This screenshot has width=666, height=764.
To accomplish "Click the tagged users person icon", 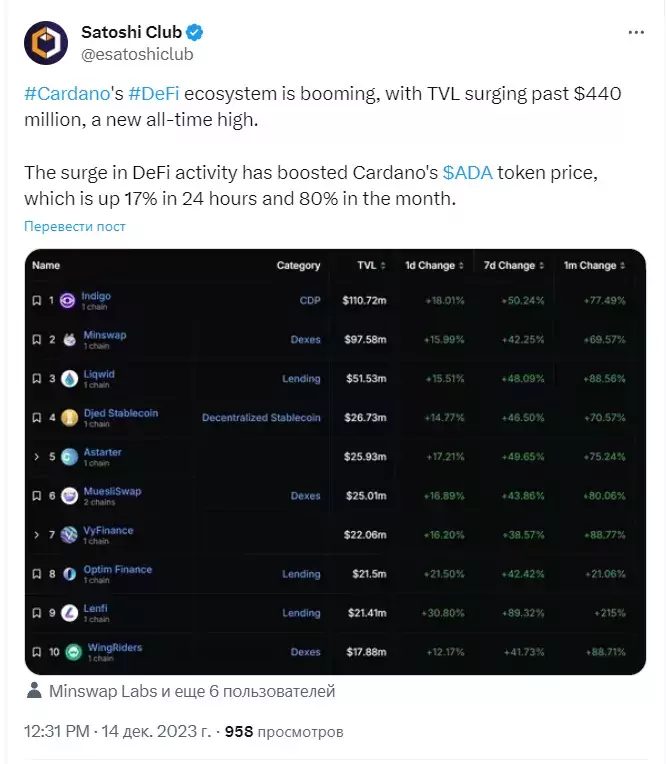I will [x=34, y=690].
